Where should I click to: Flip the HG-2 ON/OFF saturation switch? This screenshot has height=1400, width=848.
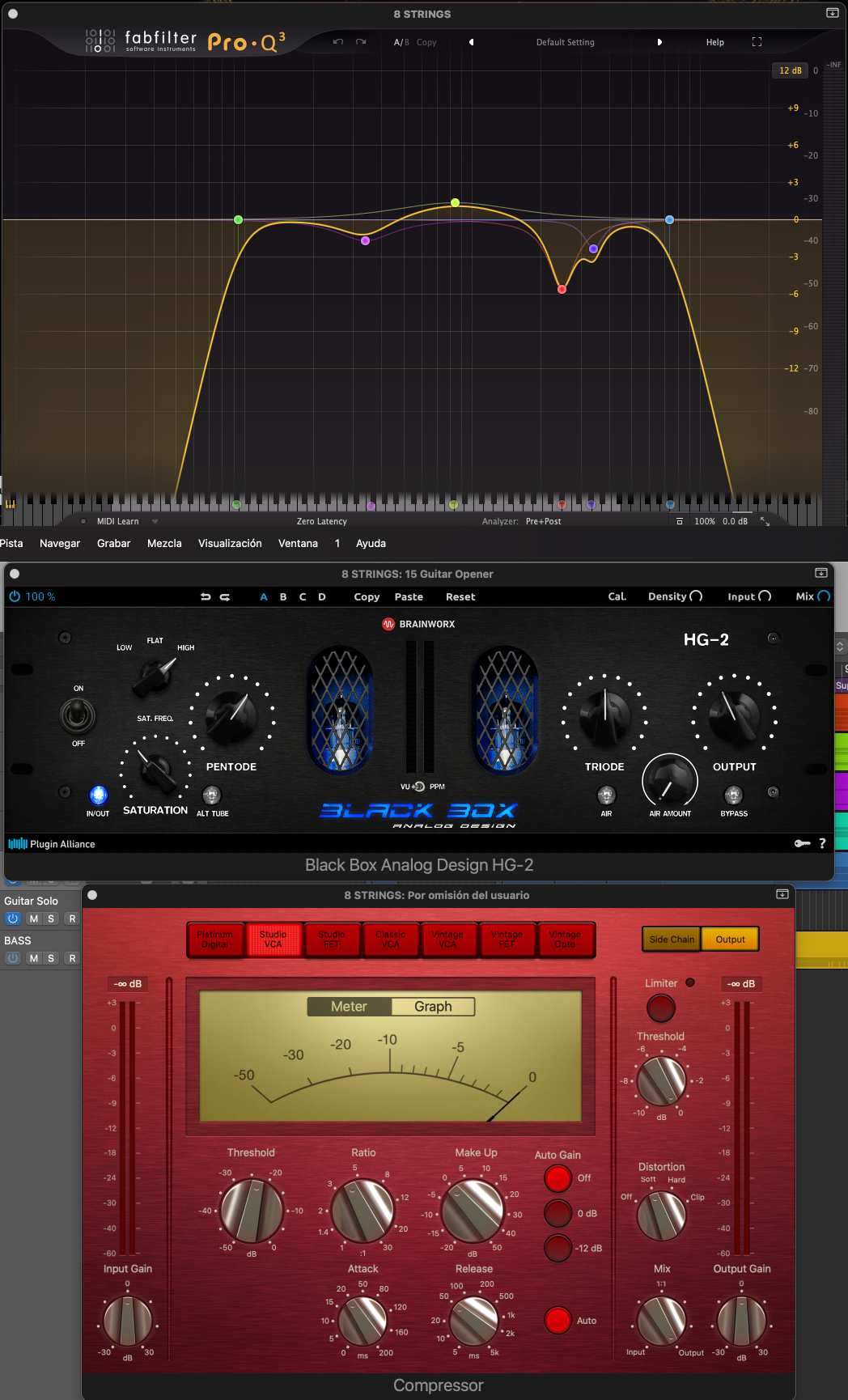point(78,715)
